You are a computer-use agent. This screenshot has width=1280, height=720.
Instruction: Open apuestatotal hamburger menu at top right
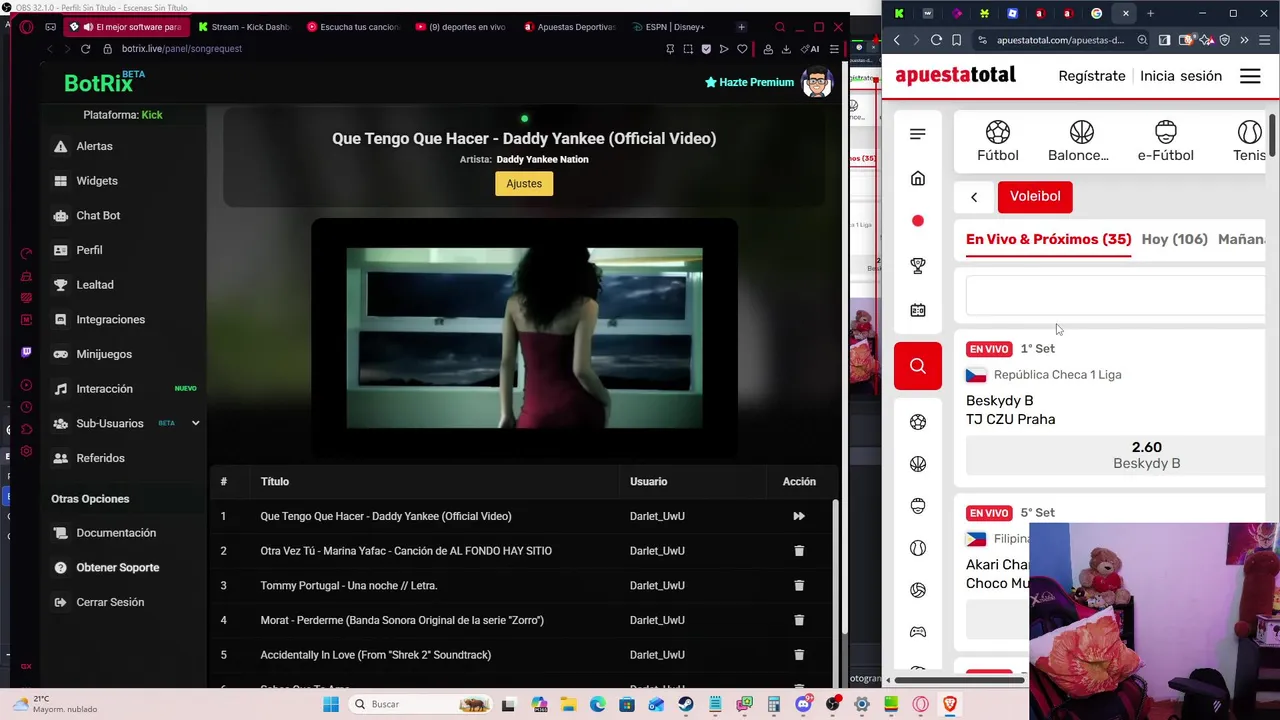pos(1250,76)
